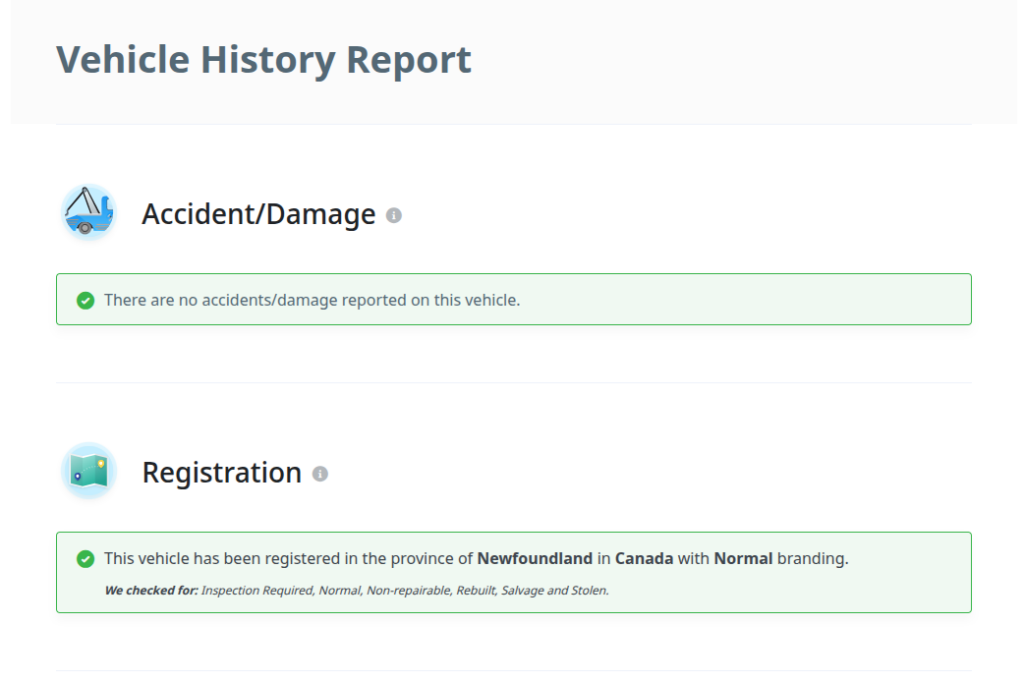Click the Vehicle History Report title
Viewport: 1024px width, 681px height.
coord(264,60)
